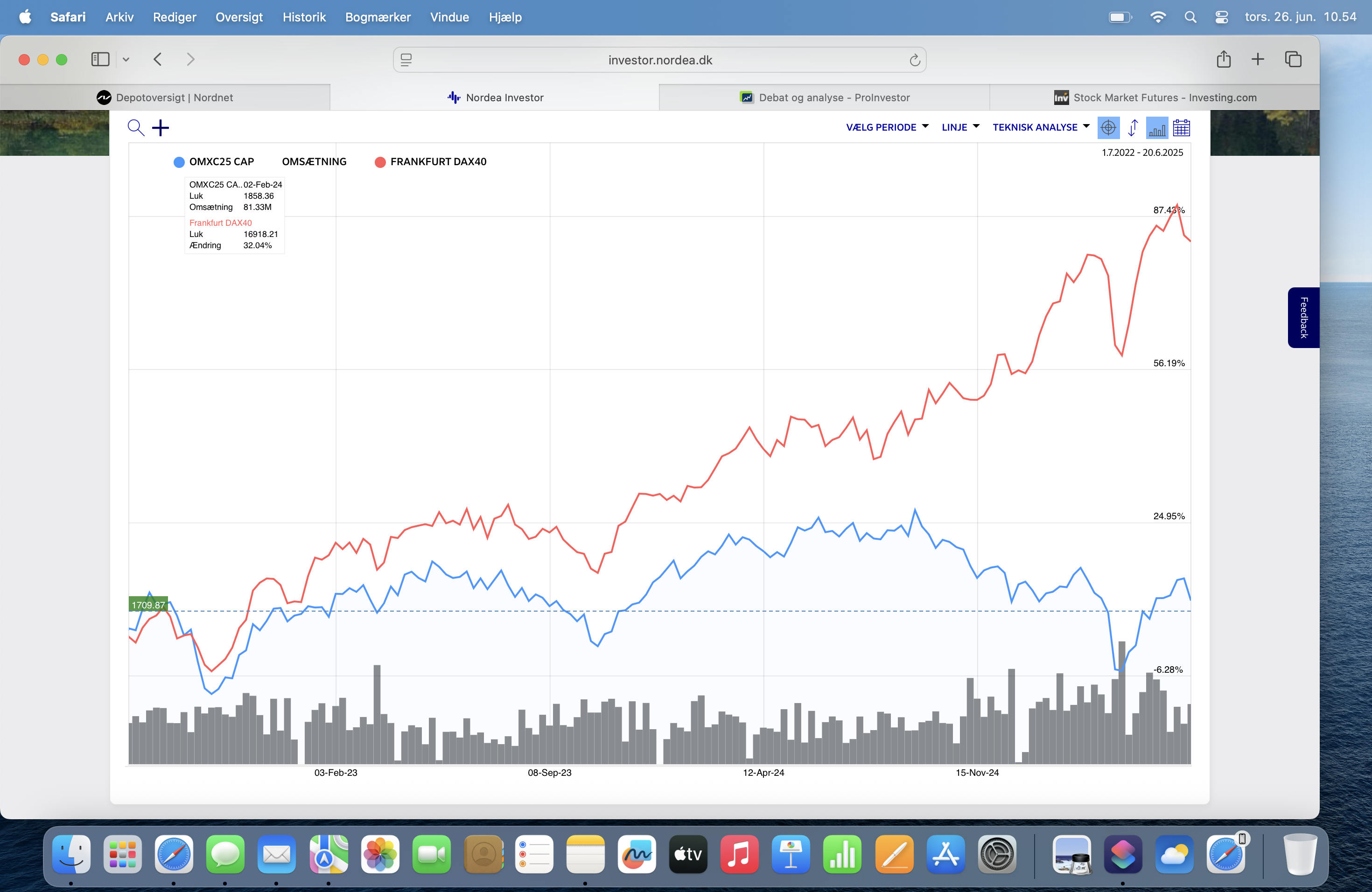
Task: Switch to Debat og analyse - ProInvestor tab
Action: click(x=824, y=98)
